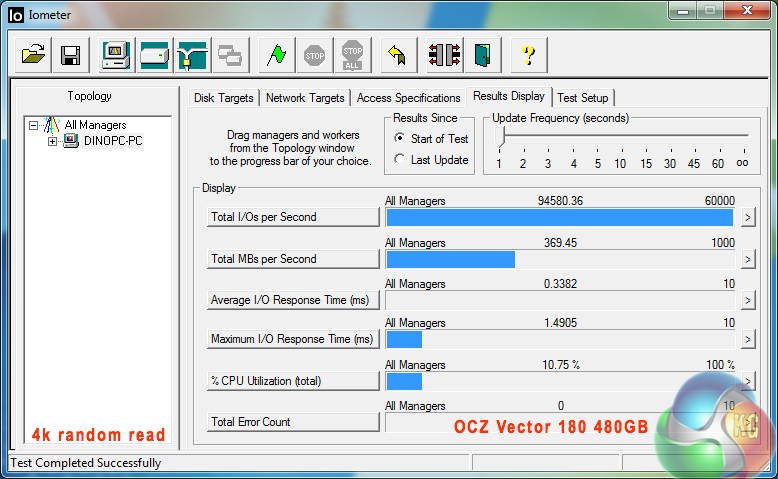Click the Total MBs per Second progress bar
778x479 pixels.
coord(560,260)
